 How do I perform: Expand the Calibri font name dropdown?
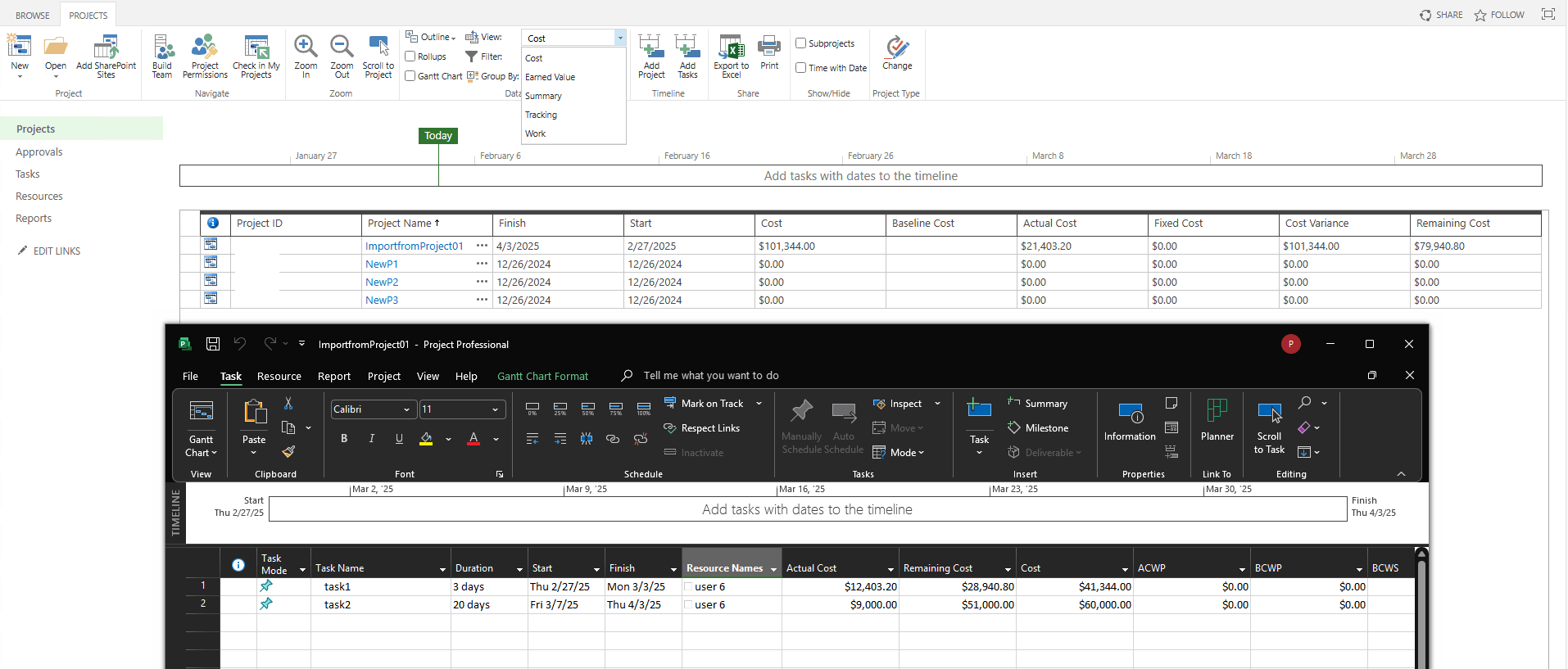(x=406, y=409)
